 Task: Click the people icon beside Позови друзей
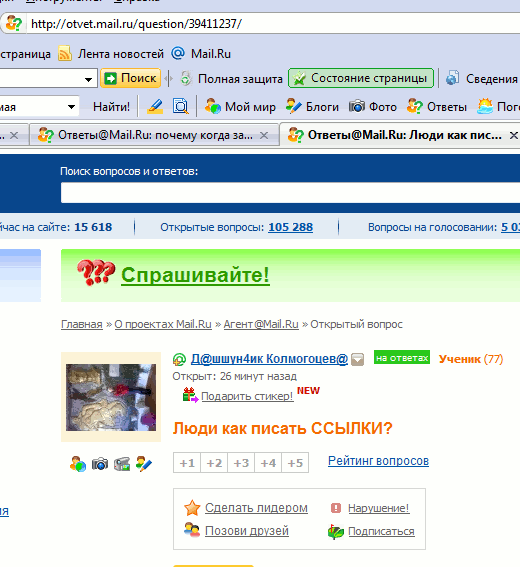[x=192, y=530]
